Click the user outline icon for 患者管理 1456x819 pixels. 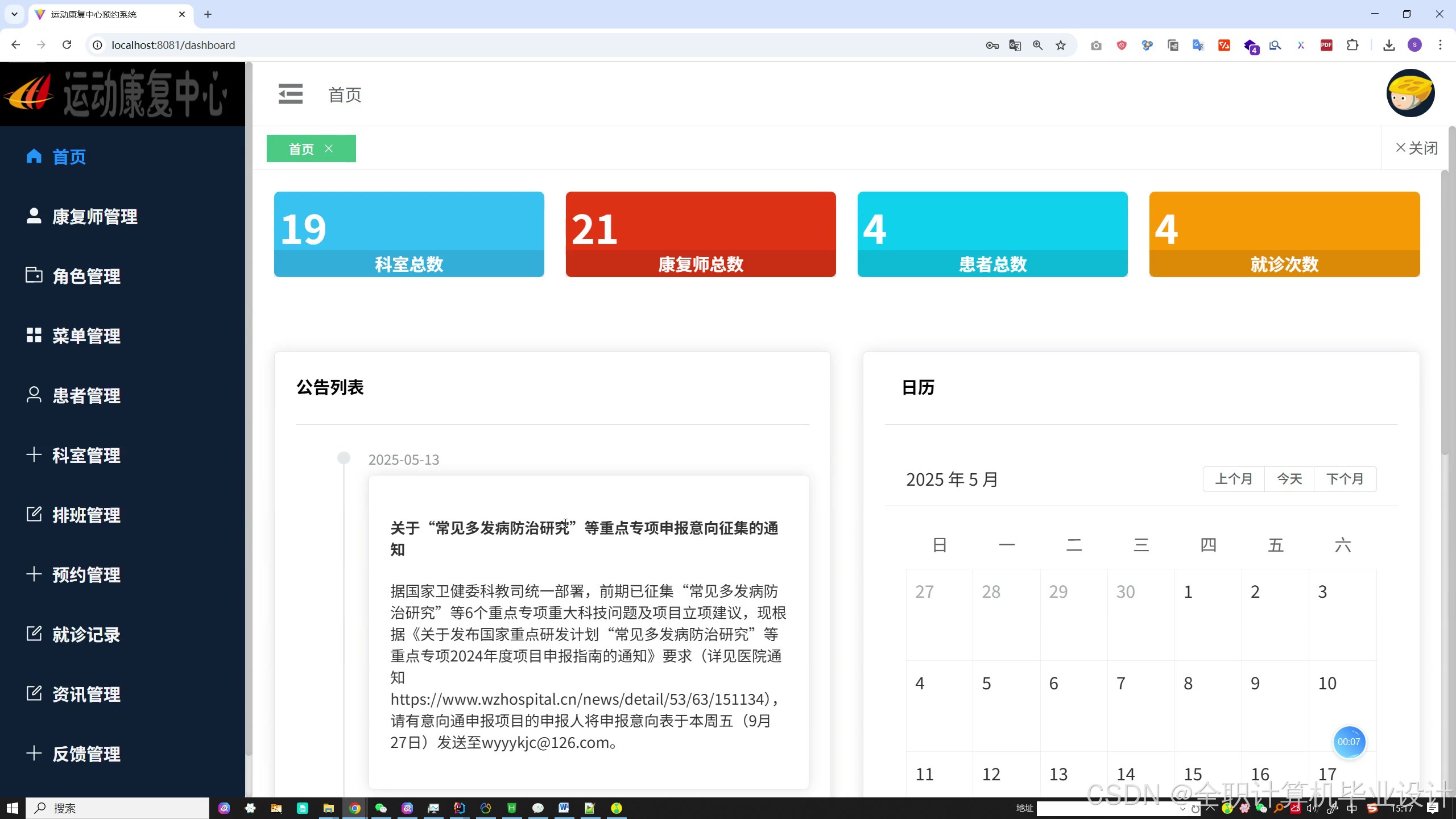point(34,395)
